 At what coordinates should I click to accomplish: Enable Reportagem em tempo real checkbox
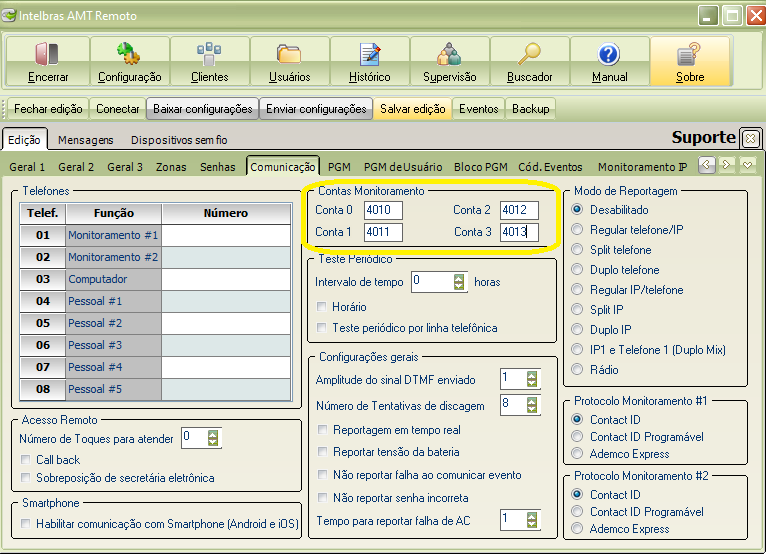point(322,429)
